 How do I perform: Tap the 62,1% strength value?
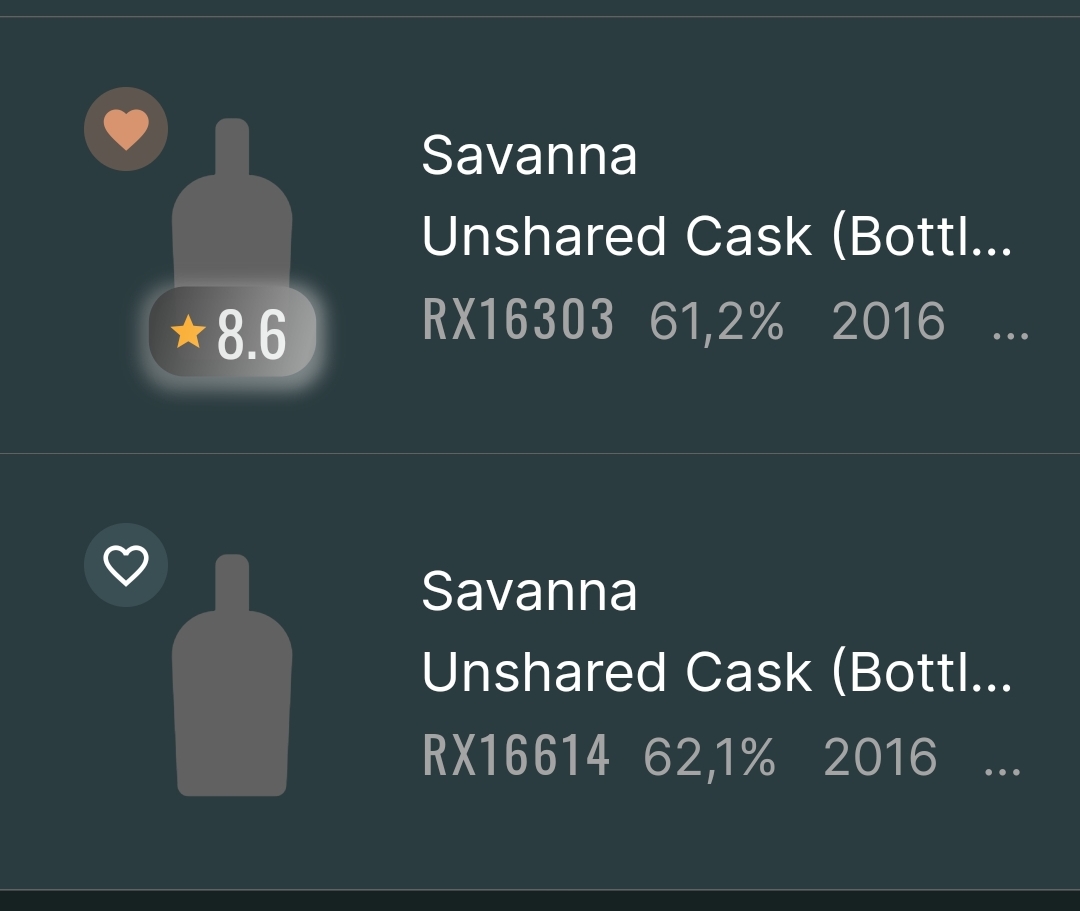(709, 757)
